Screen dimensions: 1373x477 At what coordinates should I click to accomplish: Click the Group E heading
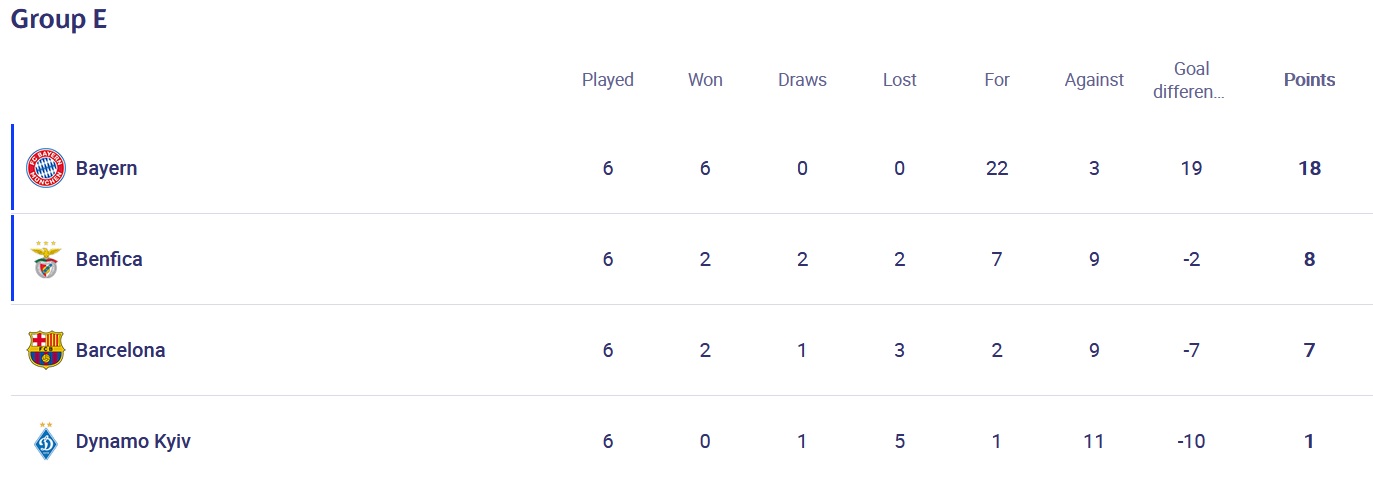pos(59,19)
